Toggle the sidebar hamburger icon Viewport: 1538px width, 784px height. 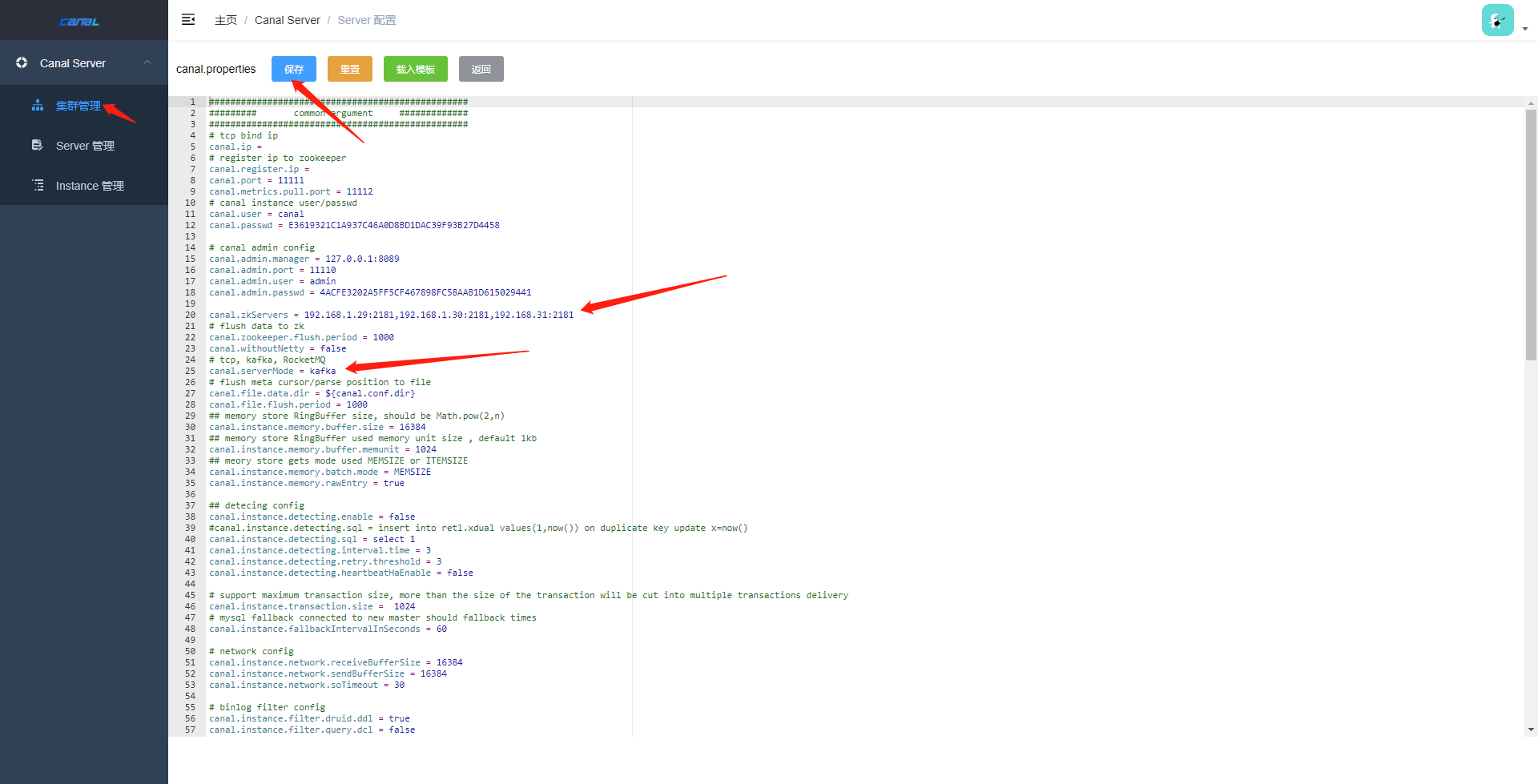[188, 19]
